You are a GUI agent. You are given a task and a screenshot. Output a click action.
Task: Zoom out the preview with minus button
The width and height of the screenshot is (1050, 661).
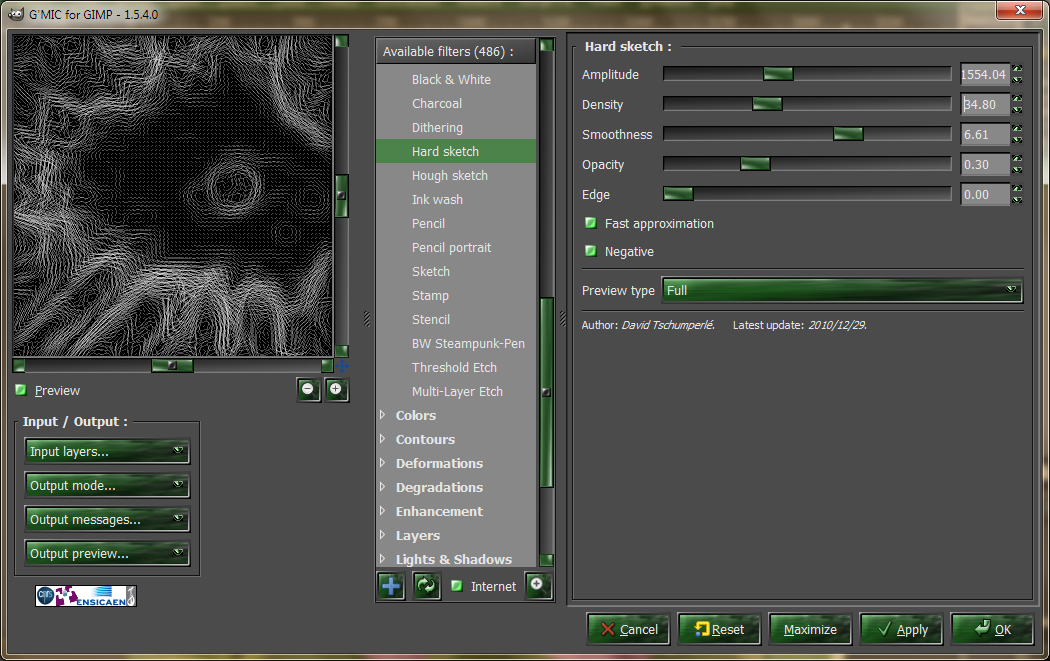pos(308,389)
